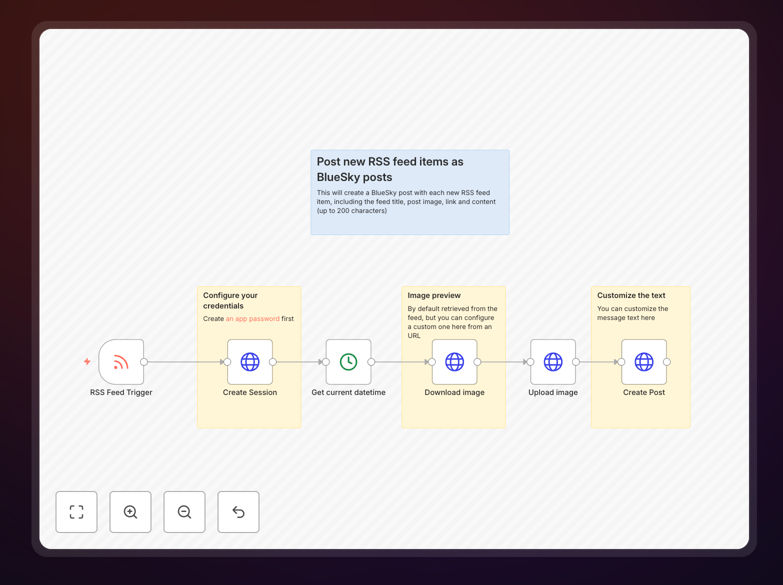
Task: Click the 'Customize the text' note heading
Action: pos(631,295)
